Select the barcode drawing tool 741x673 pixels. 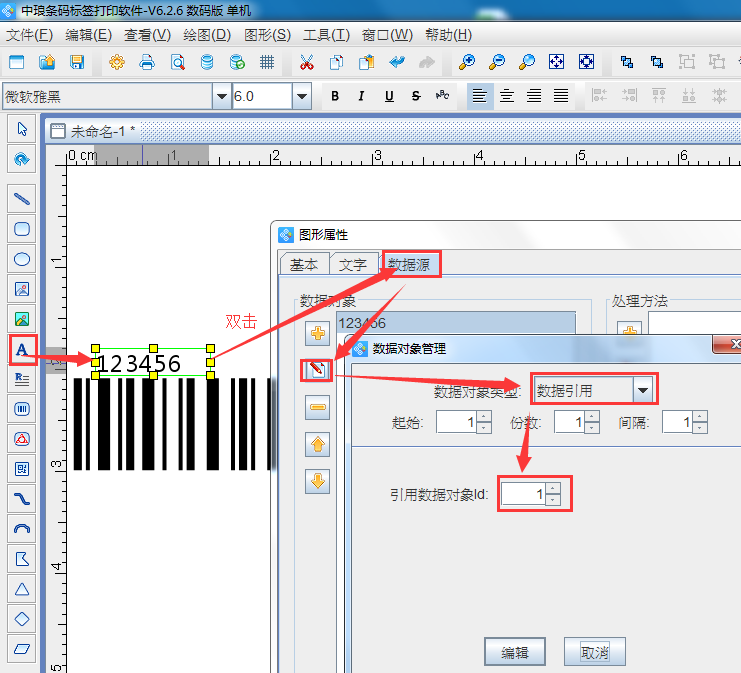(x=21, y=408)
